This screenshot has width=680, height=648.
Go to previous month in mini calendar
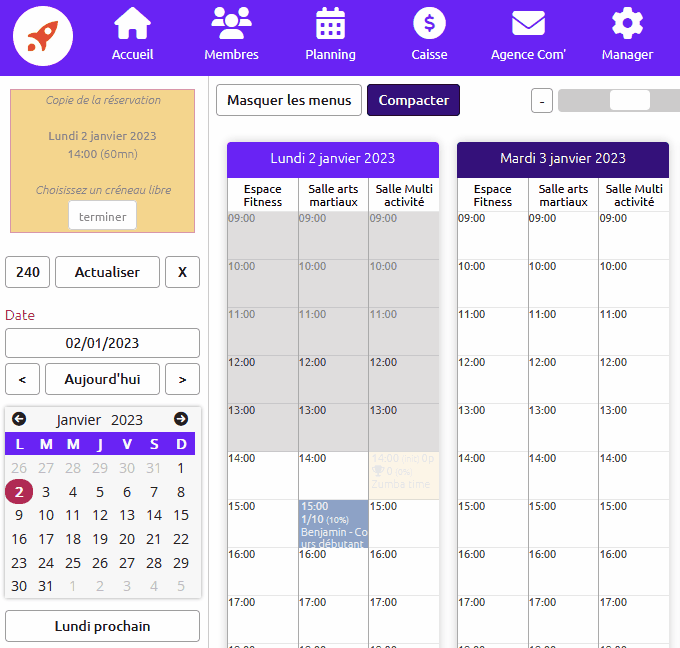(x=19, y=419)
